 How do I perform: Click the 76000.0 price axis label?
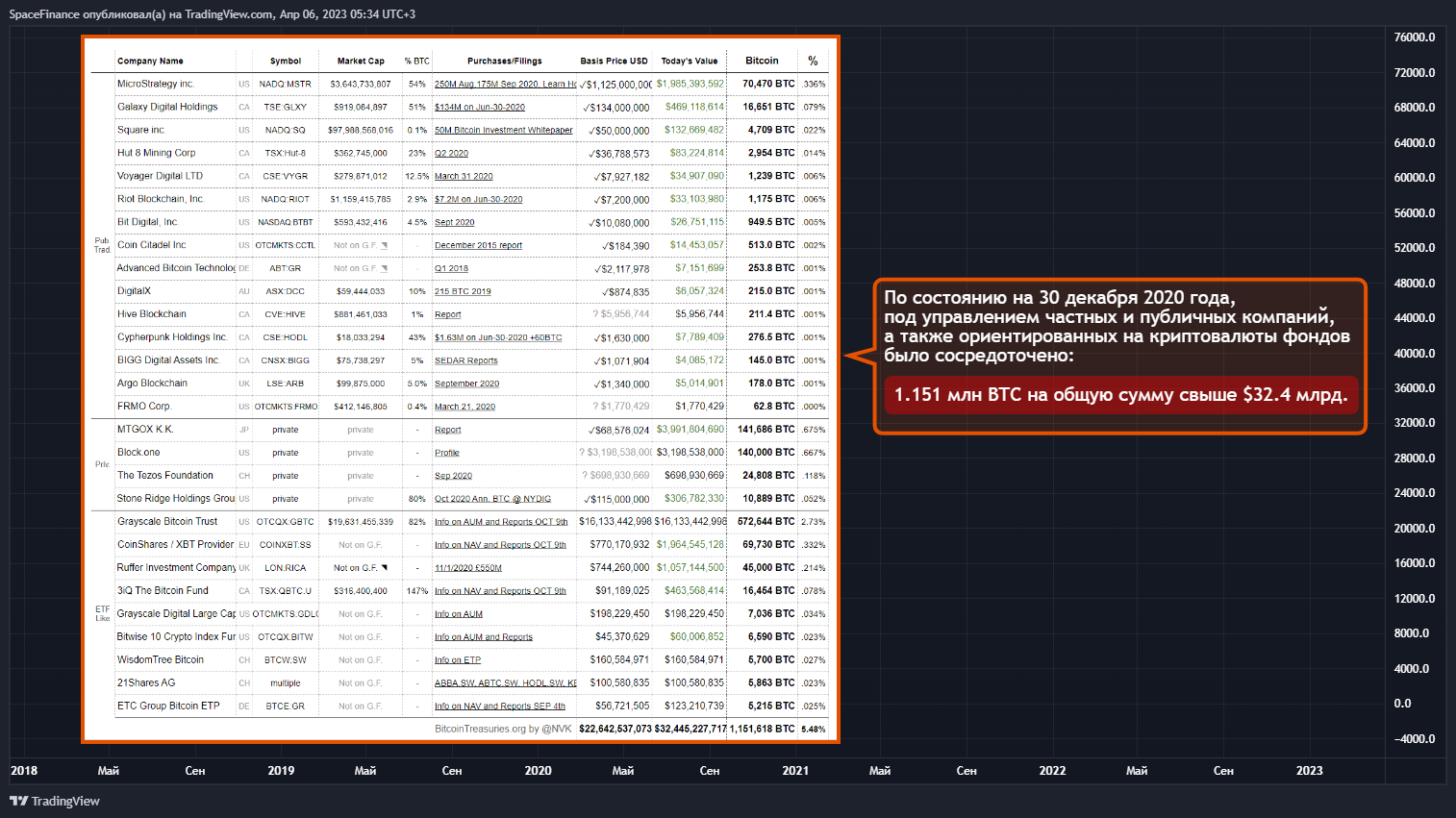[1415, 37]
